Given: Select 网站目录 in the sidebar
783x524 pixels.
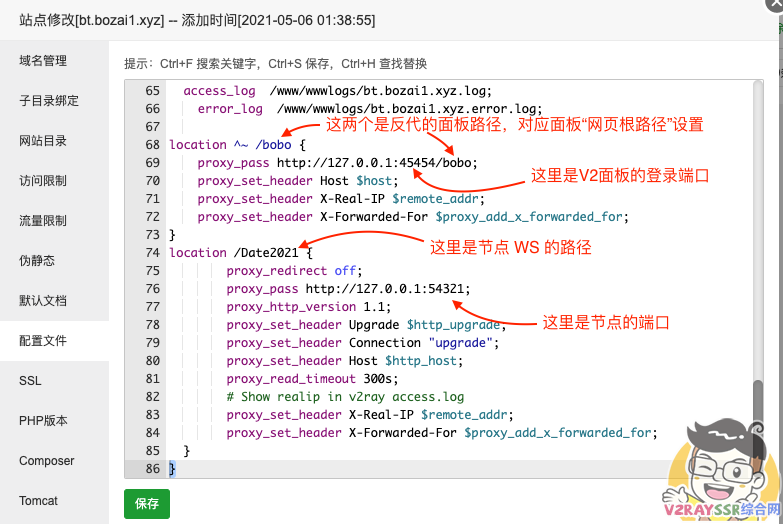Looking at the screenshot, I should (43, 141).
